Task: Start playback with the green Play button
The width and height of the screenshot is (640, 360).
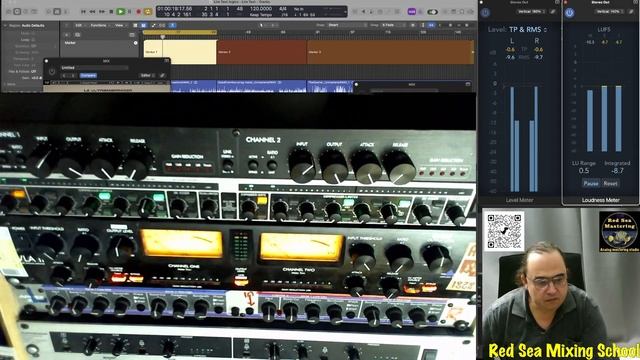Action: [x=120, y=12]
